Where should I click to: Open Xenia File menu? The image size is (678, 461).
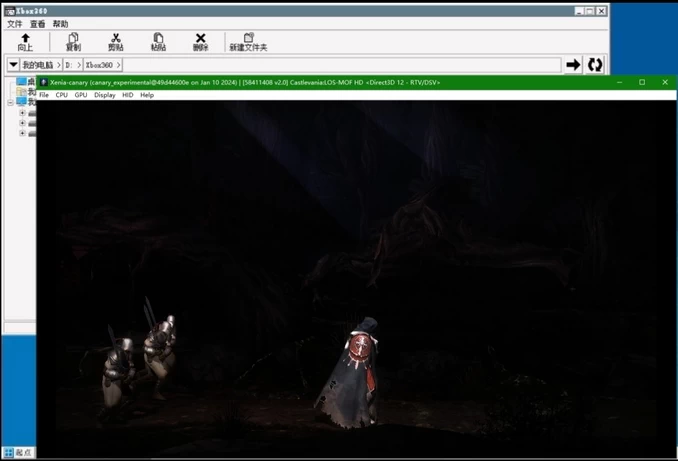[44, 95]
